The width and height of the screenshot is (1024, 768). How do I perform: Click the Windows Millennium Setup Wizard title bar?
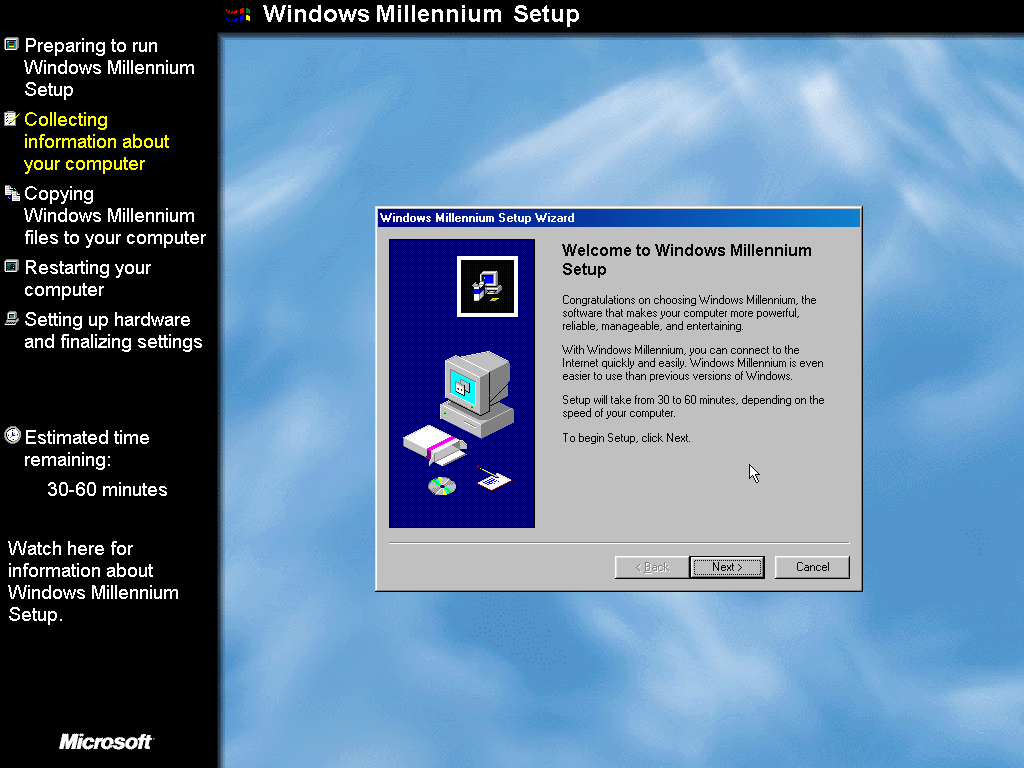(618, 217)
